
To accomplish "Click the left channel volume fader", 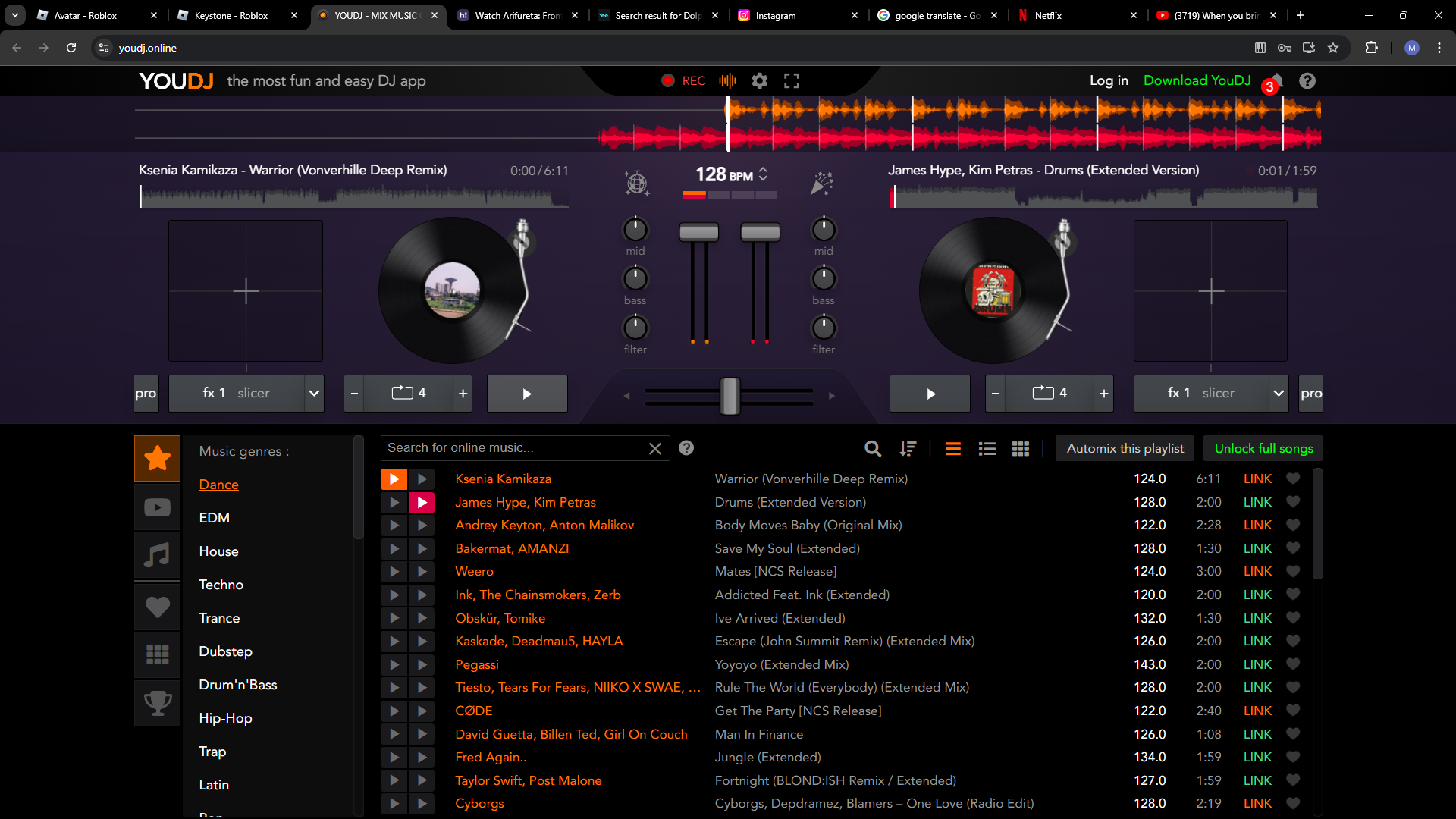I will click(x=698, y=232).
